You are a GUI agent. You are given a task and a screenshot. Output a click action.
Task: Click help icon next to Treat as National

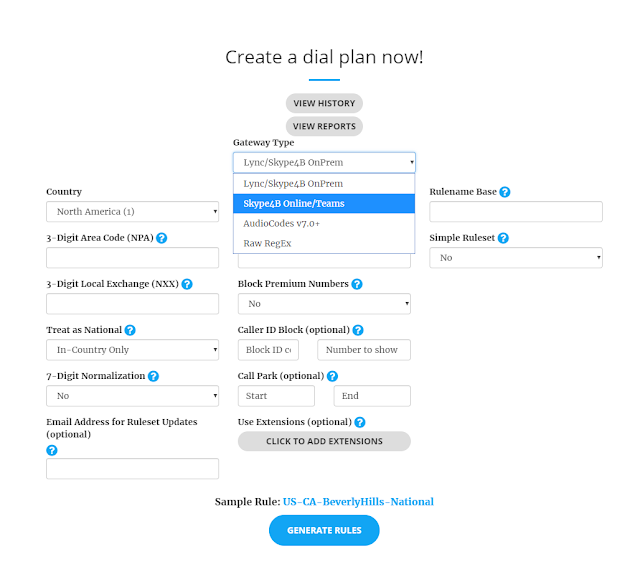(x=130, y=330)
